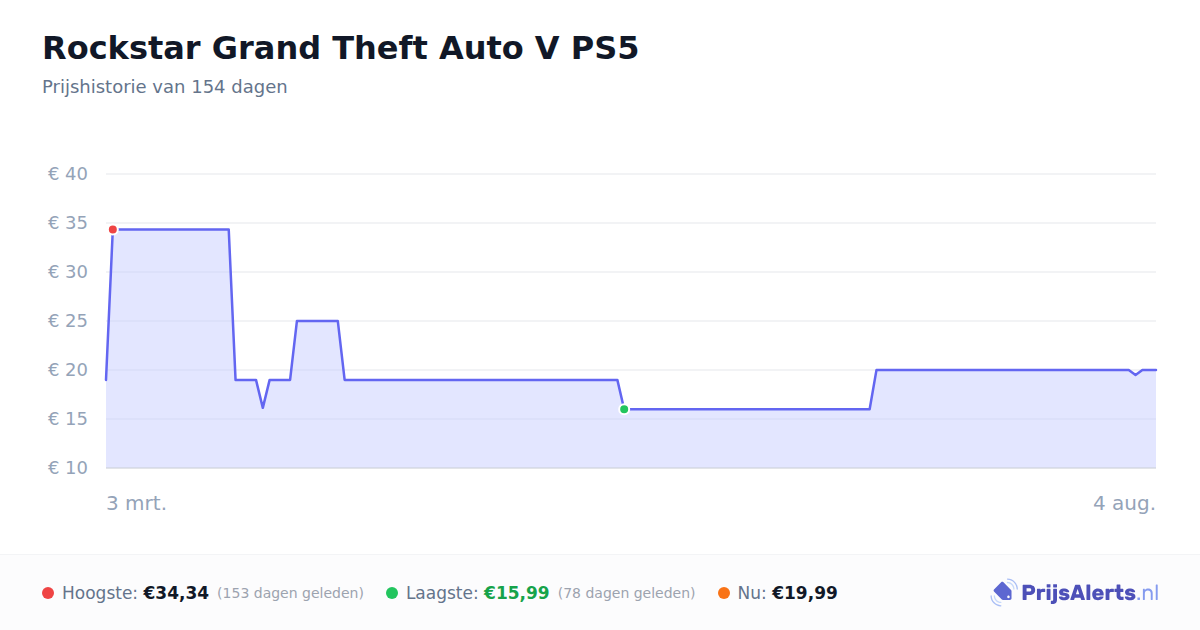Click the 78 dagen geleden note

pos(626,593)
